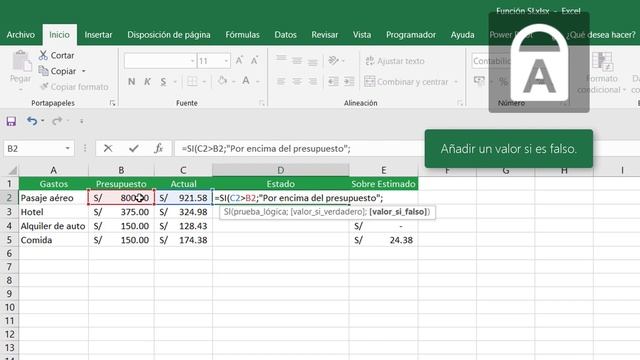Click the align left icon
This screenshot has height=360, width=640.
[281, 81]
